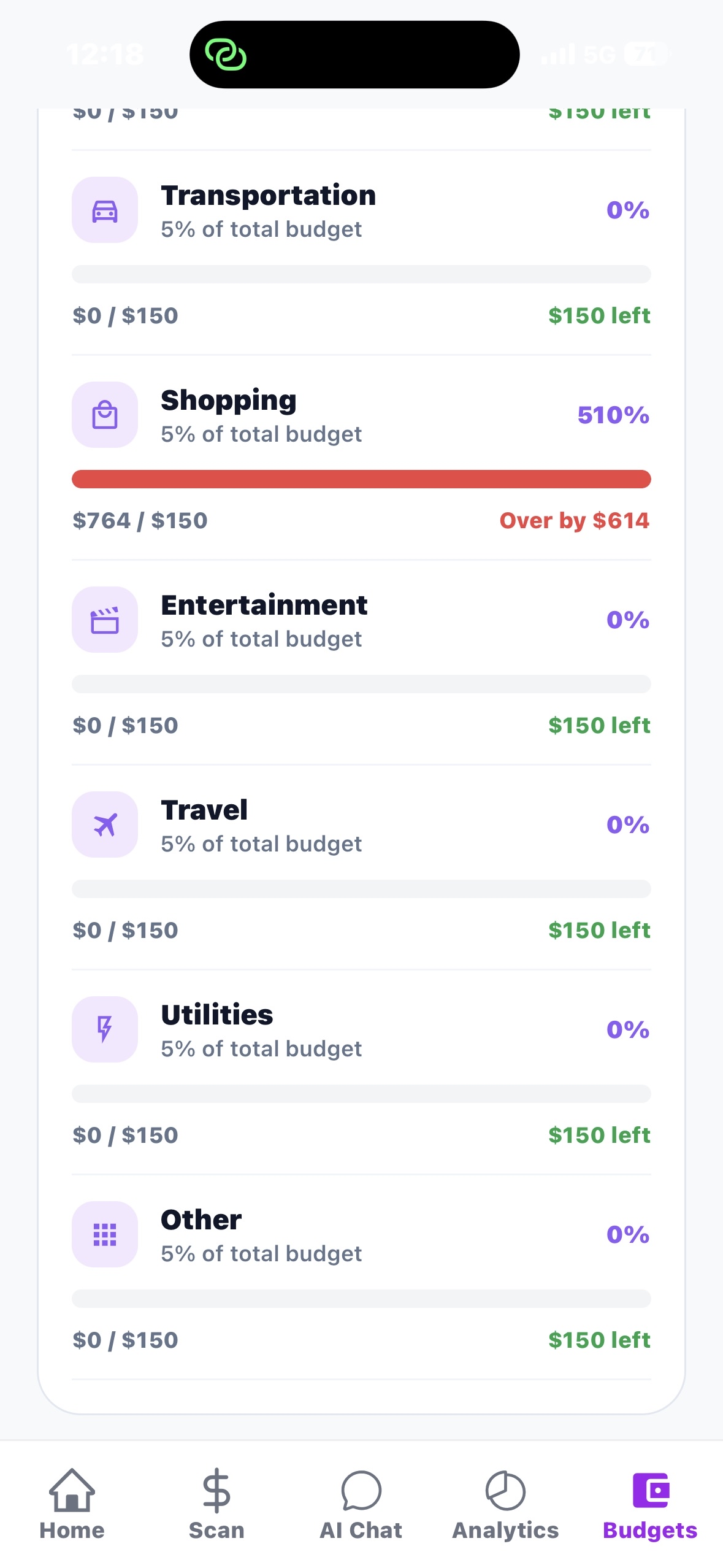
Task: Tap the Shopping bag icon
Action: [x=105, y=415]
